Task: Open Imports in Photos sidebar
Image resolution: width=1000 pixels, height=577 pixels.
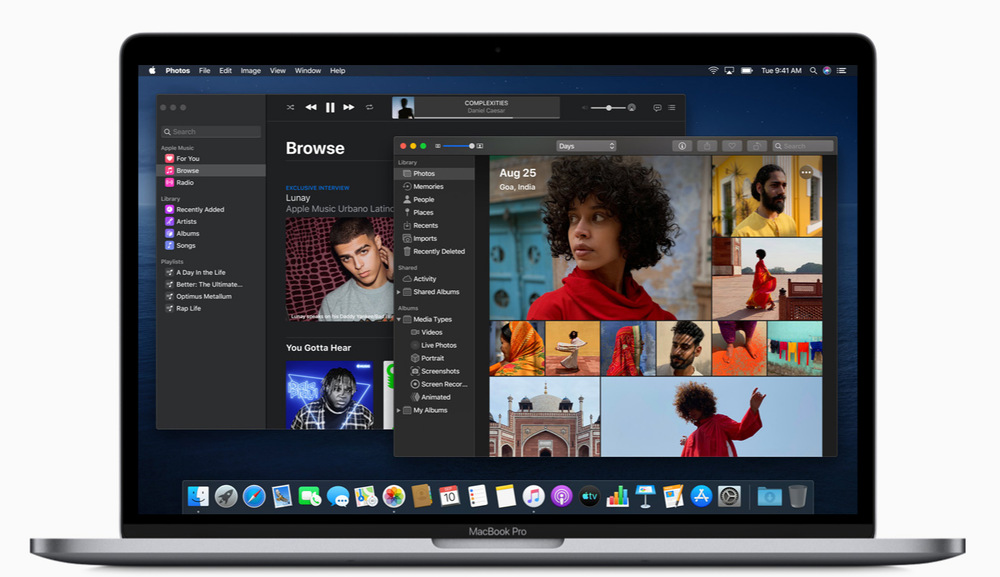Action: coord(435,238)
